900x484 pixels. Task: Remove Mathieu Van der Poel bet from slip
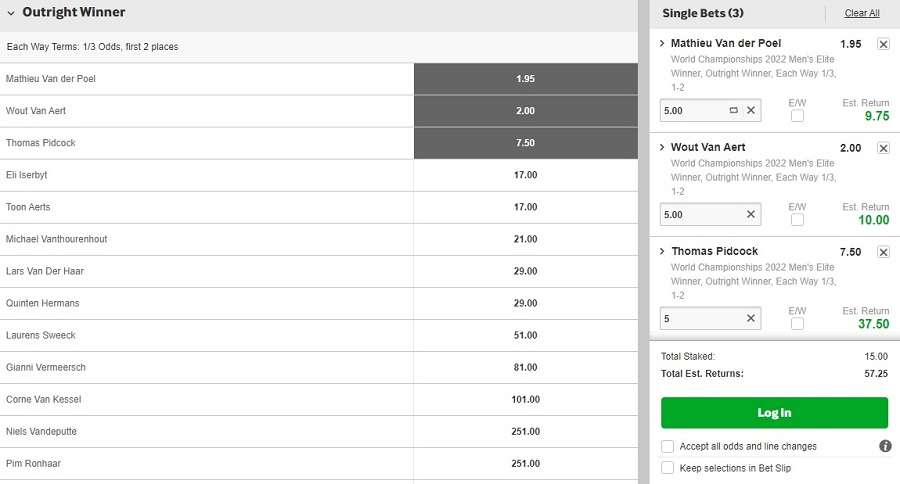883,44
